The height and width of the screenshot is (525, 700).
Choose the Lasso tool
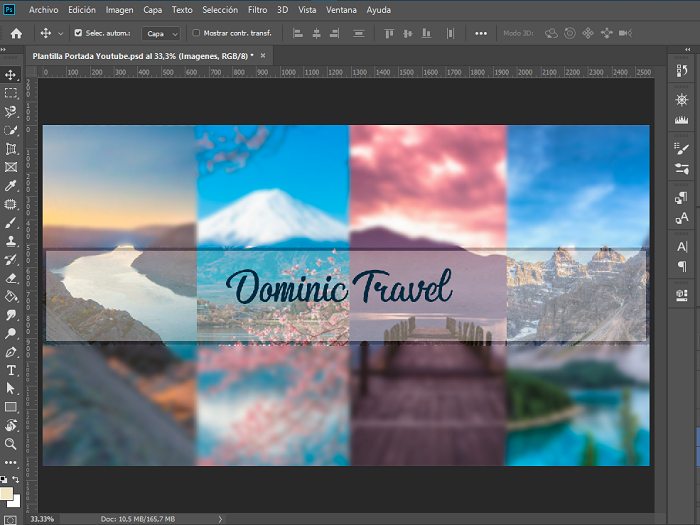tap(10, 112)
